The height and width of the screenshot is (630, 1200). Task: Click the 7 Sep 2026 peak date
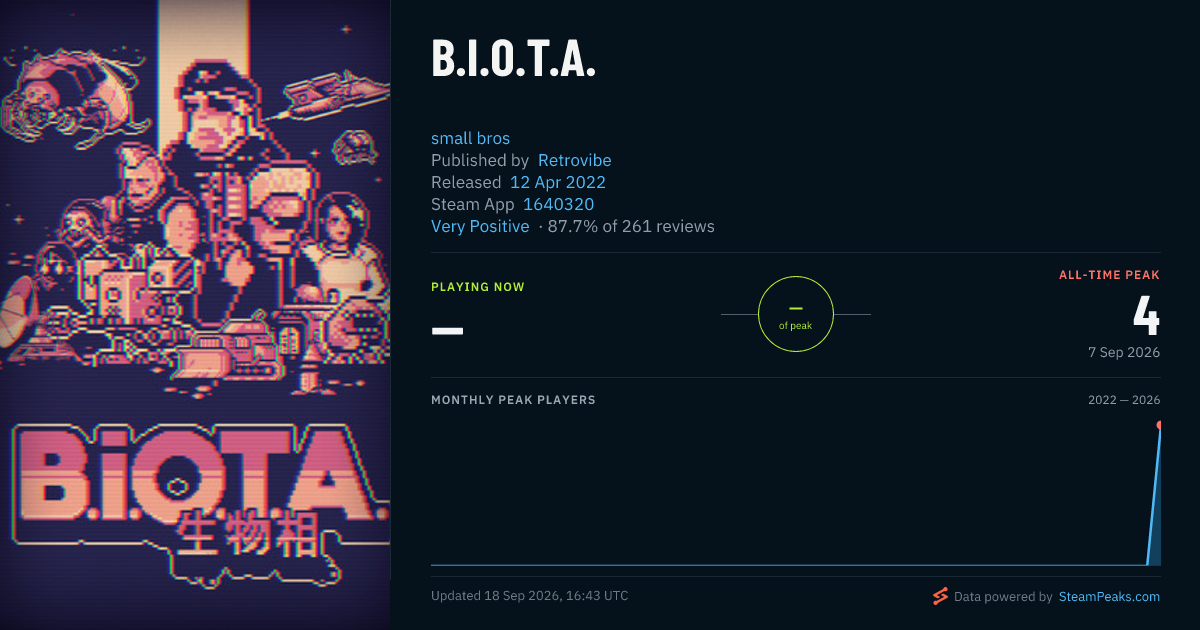click(1124, 352)
